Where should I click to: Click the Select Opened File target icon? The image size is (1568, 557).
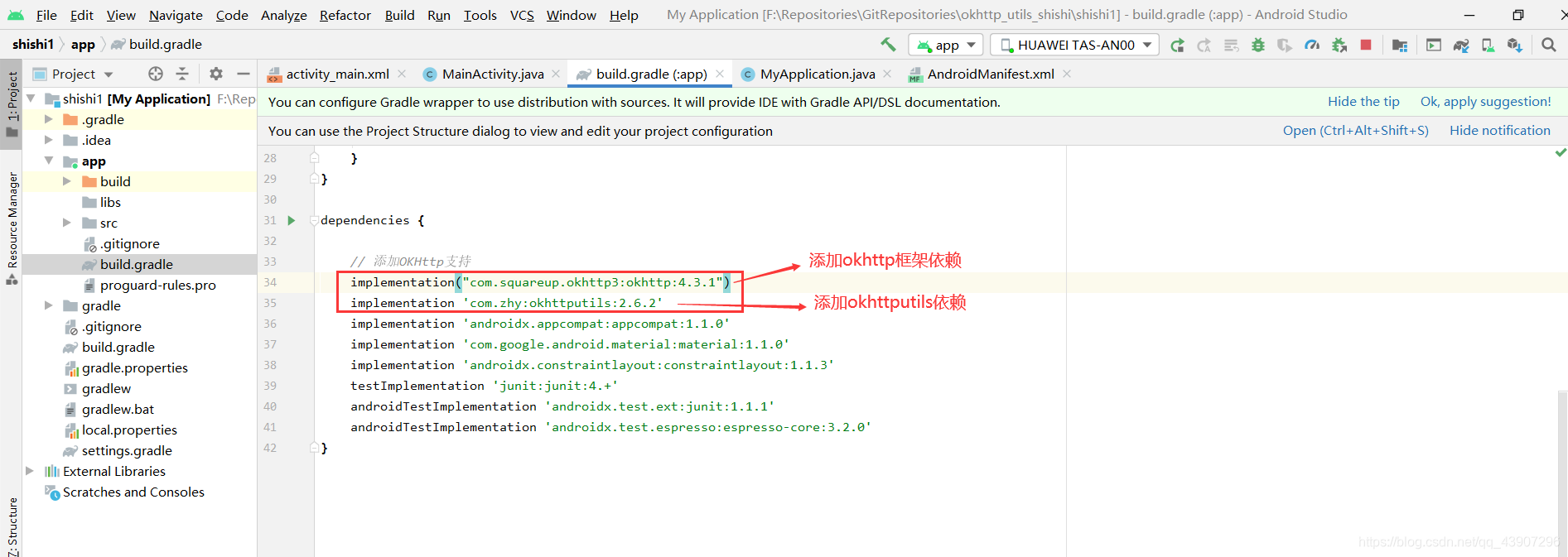[156, 74]
